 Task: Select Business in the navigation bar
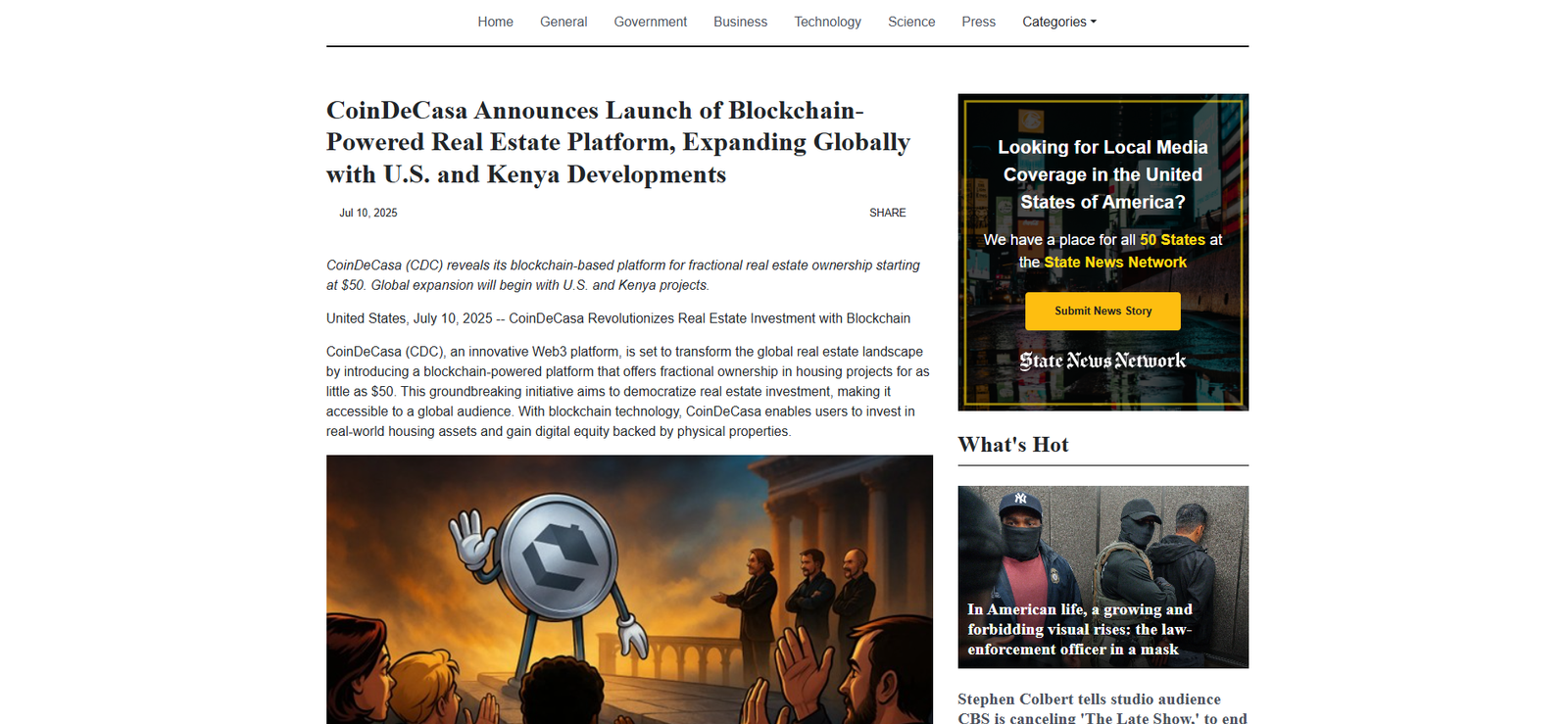pos(740,22)
